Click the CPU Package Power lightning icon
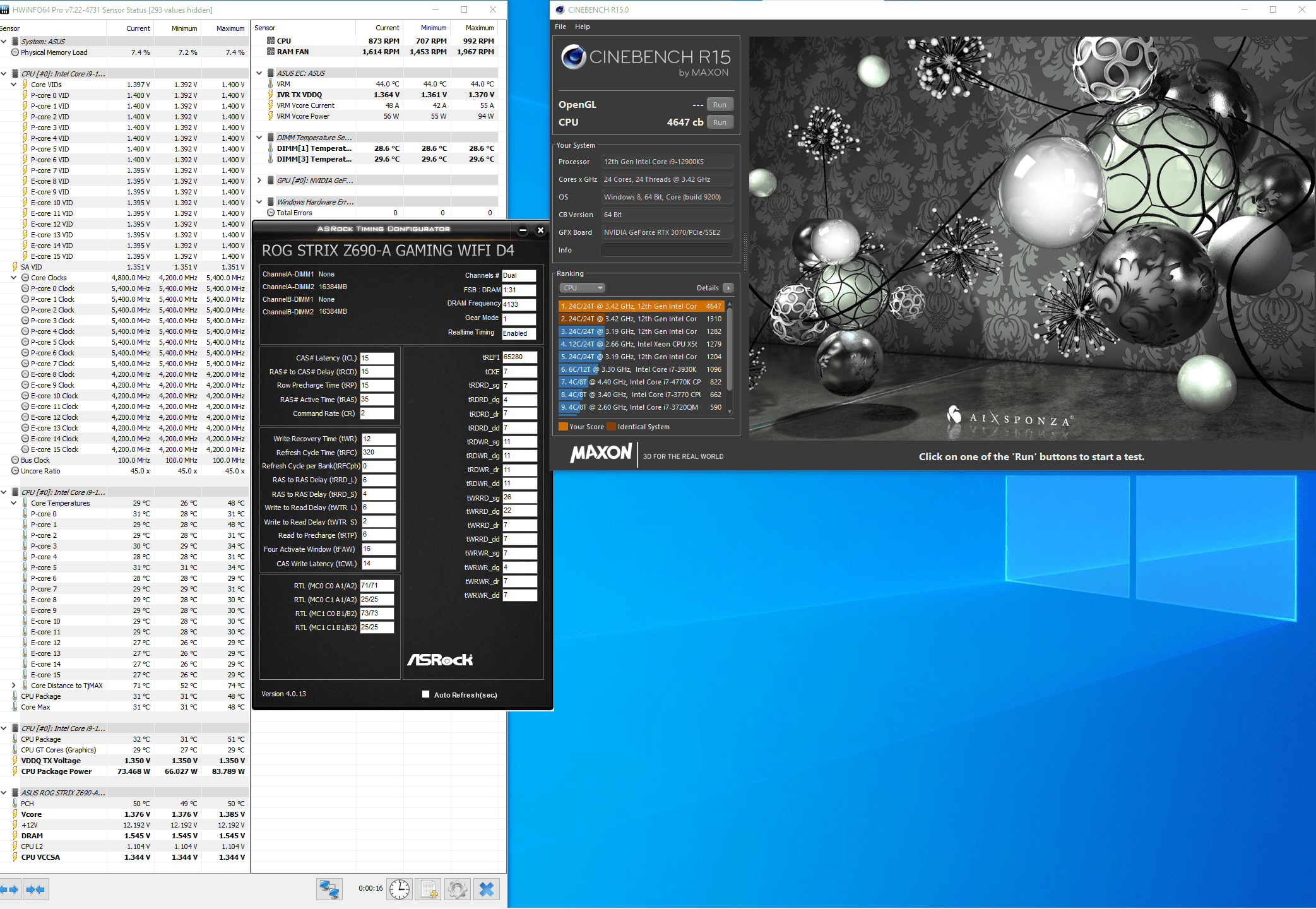 coord(15,771)
